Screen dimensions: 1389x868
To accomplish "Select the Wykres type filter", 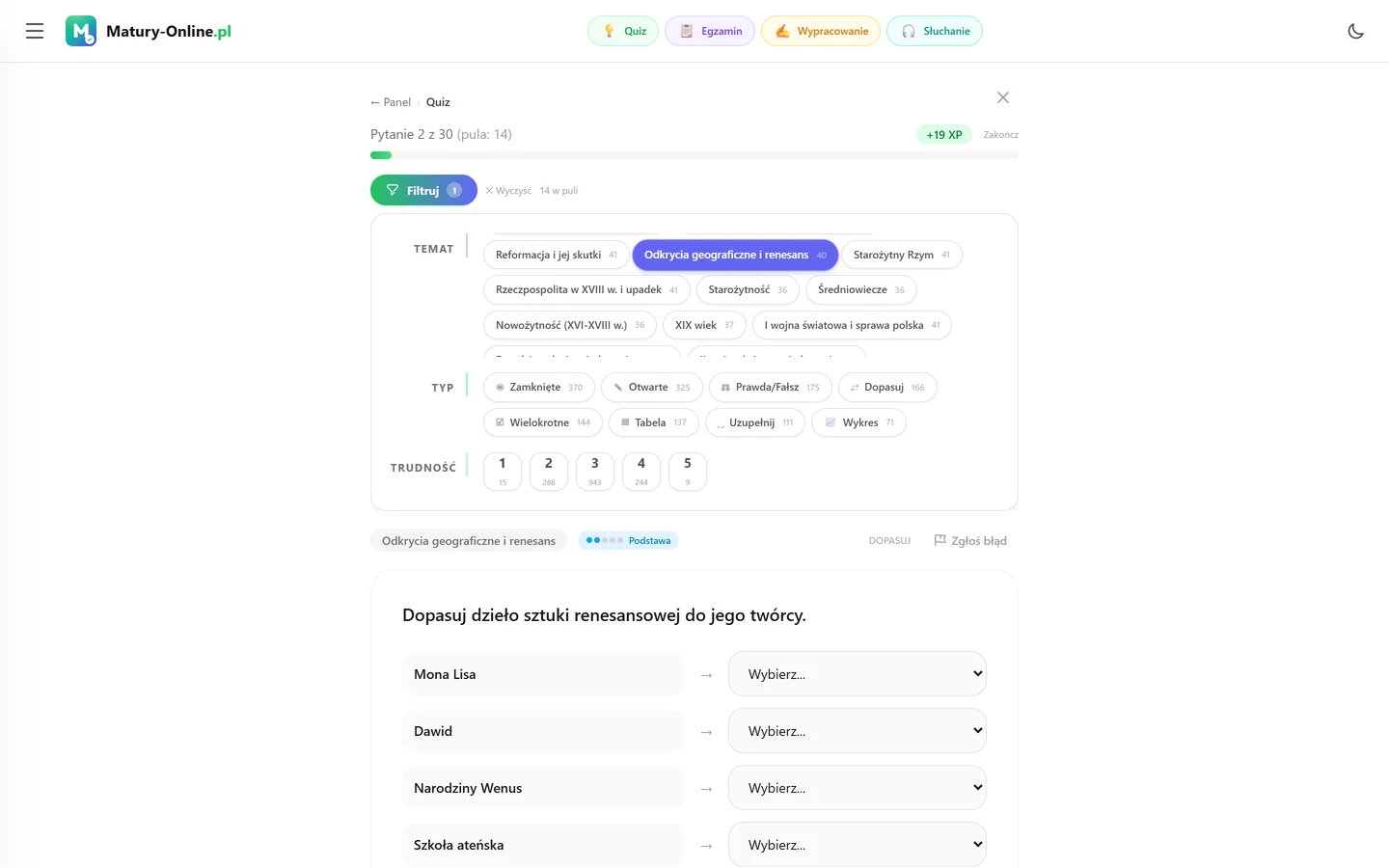I will [858, 422].
